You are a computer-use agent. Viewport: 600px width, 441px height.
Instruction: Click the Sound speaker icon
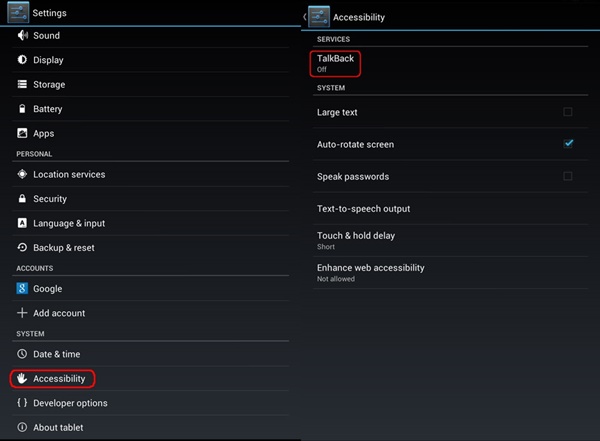(x=23, y=36)
